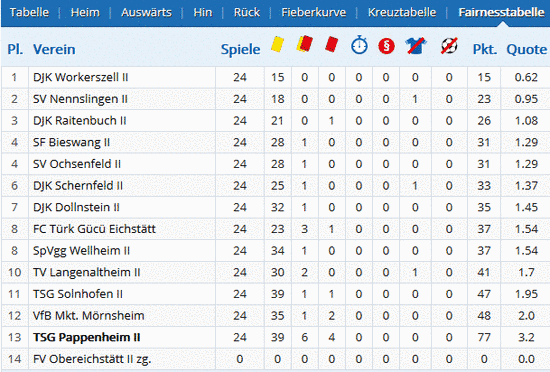Click the crossed-out football icon
550x372 pixels.
449,46
